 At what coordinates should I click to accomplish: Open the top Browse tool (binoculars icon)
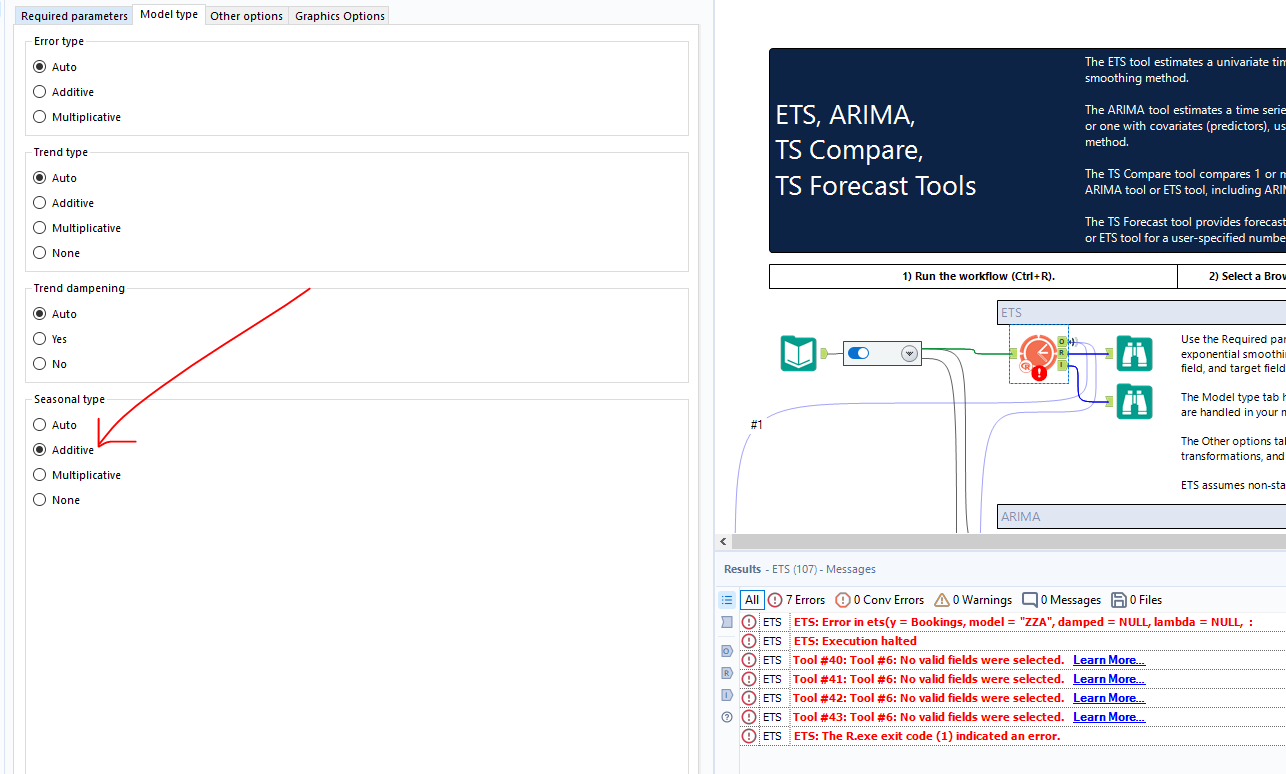point(1134,353)
